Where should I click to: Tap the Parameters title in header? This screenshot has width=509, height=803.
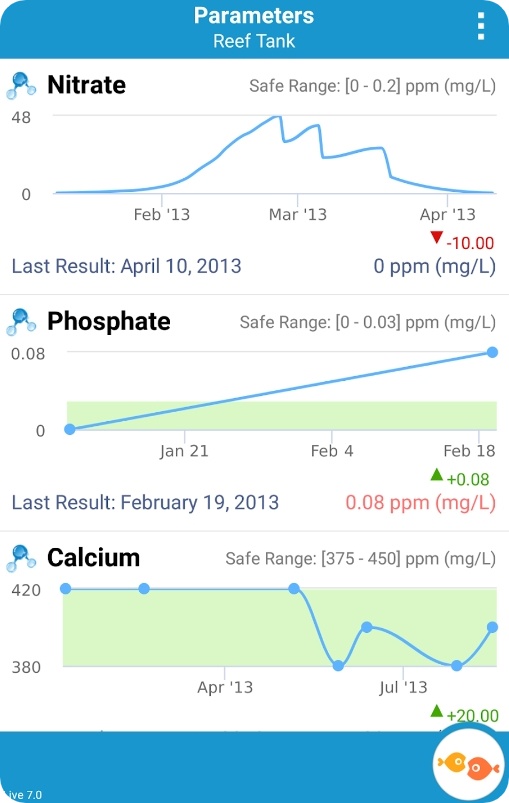[x=254, y=15]
